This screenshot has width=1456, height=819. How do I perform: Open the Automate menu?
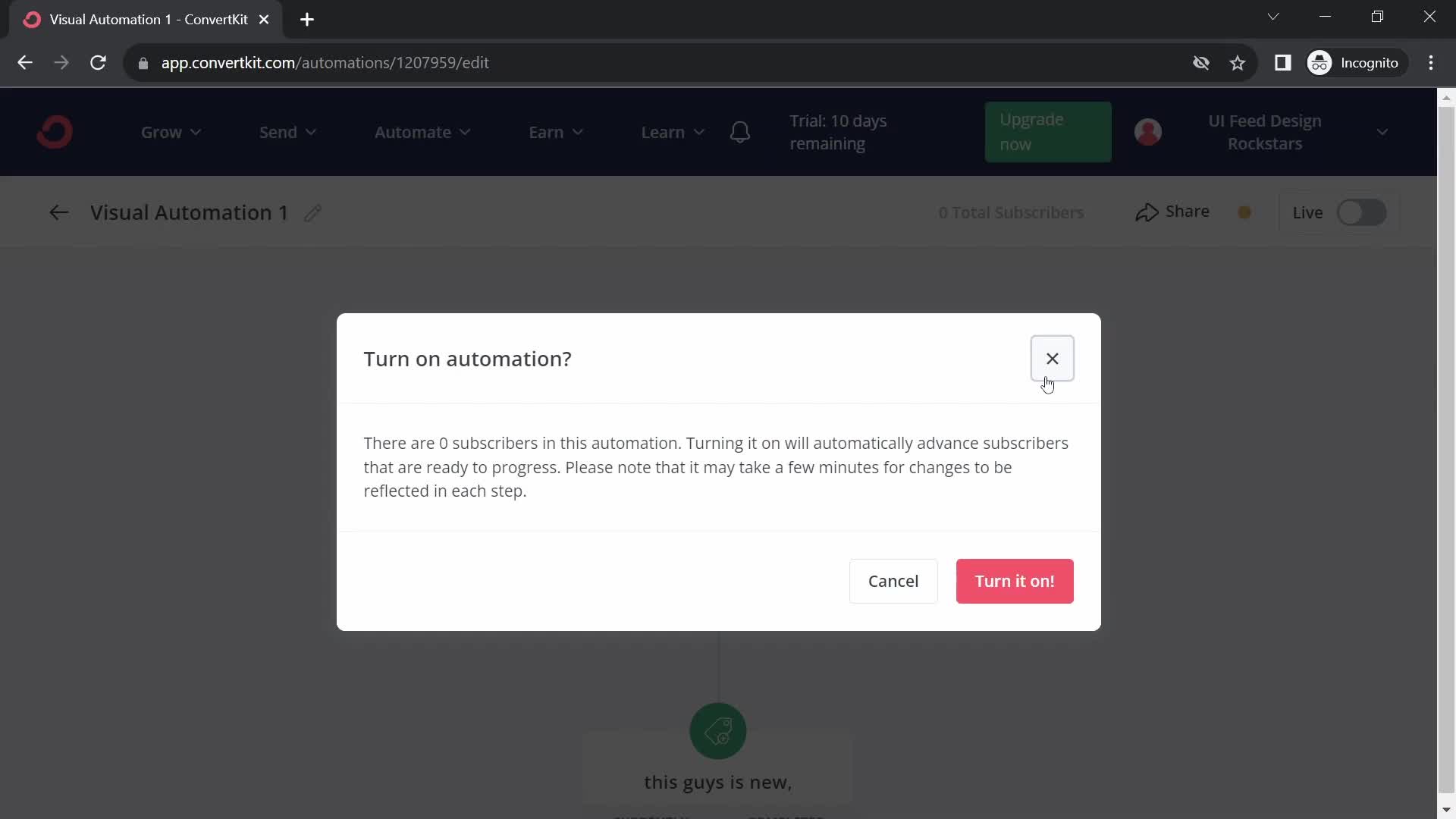422,131
